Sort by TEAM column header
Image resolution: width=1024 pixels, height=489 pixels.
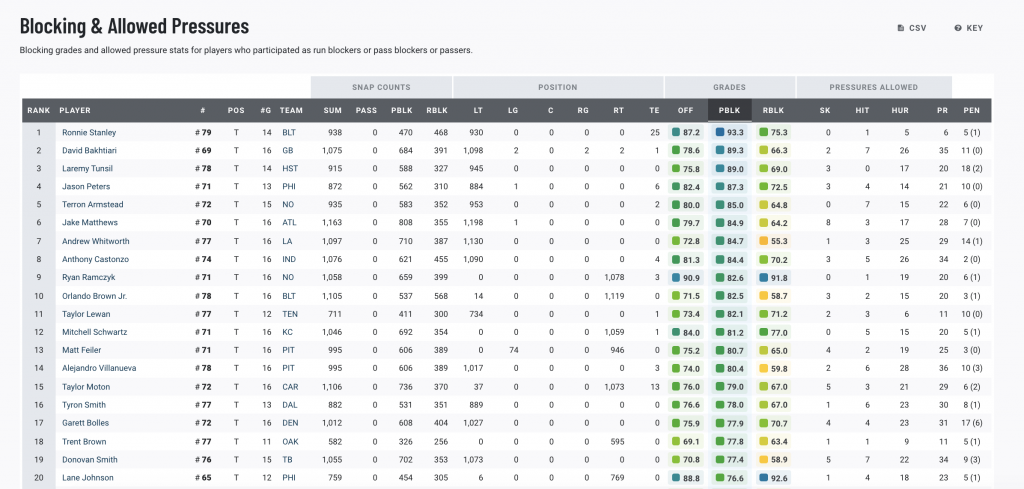pyautogui.click(x=291, y=110)
